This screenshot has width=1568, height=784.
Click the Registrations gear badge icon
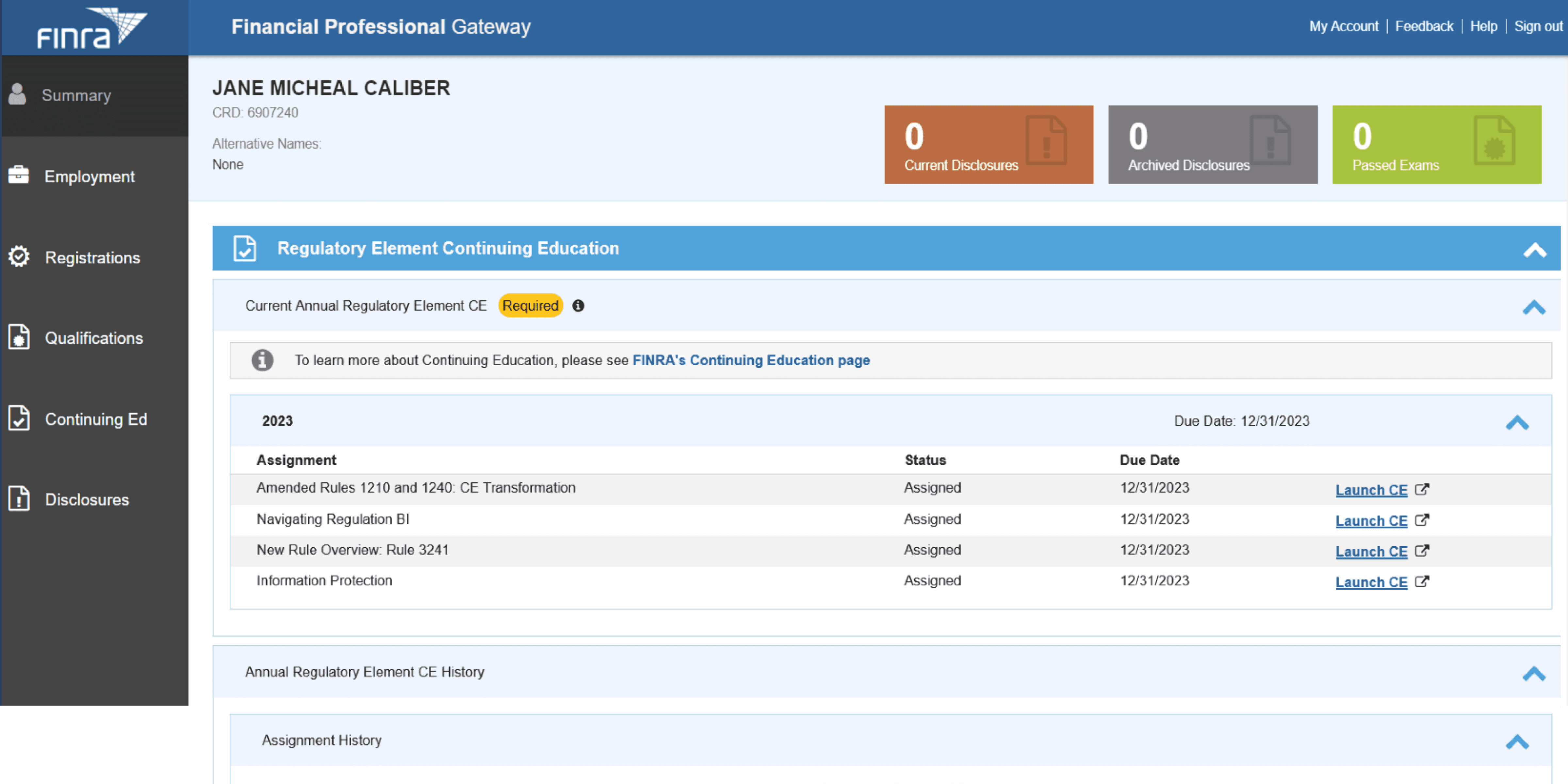point(19,257)
